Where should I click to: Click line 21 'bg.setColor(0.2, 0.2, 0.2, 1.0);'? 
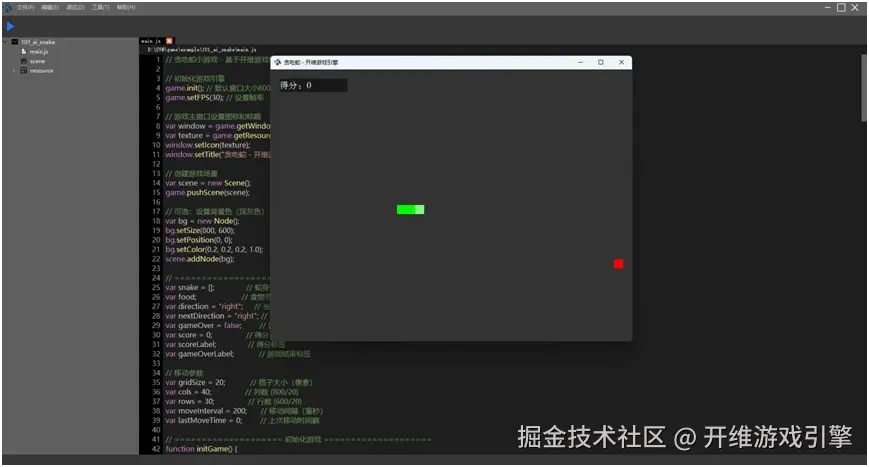pyautogui.click(x=214, y=249)
